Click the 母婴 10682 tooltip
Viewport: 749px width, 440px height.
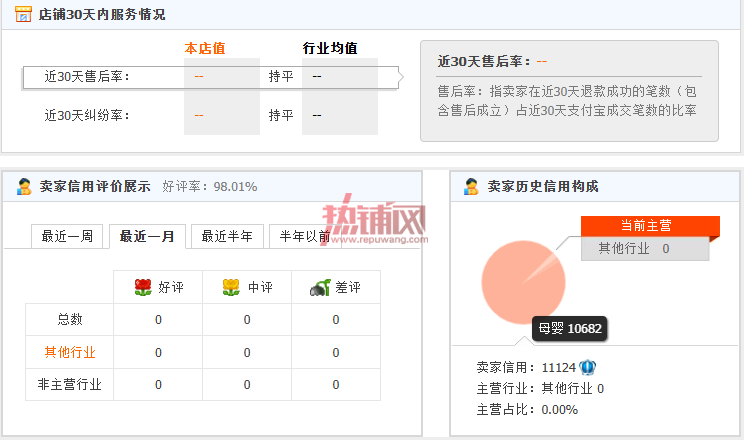pyautogui.click(x=570, y=329)
